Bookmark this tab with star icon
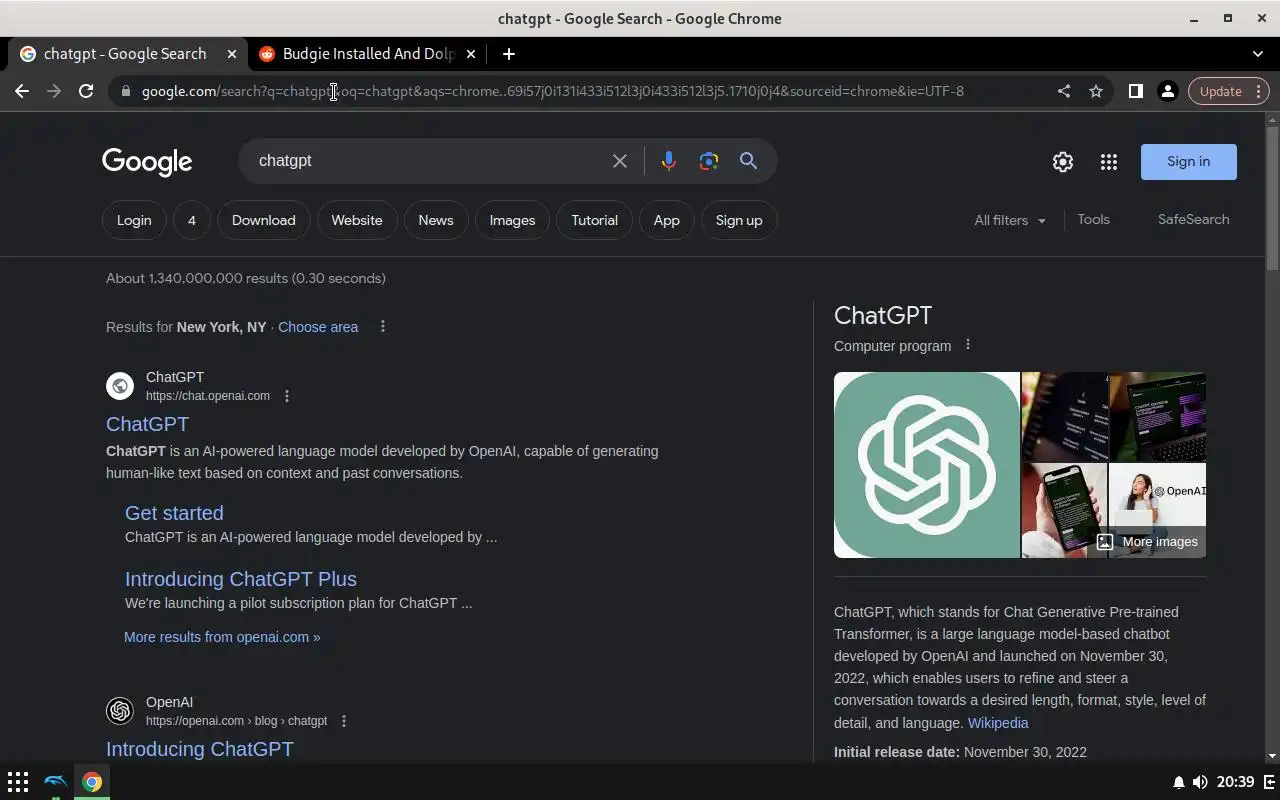Screen dimensions: 1280x800 [1096, 91]
